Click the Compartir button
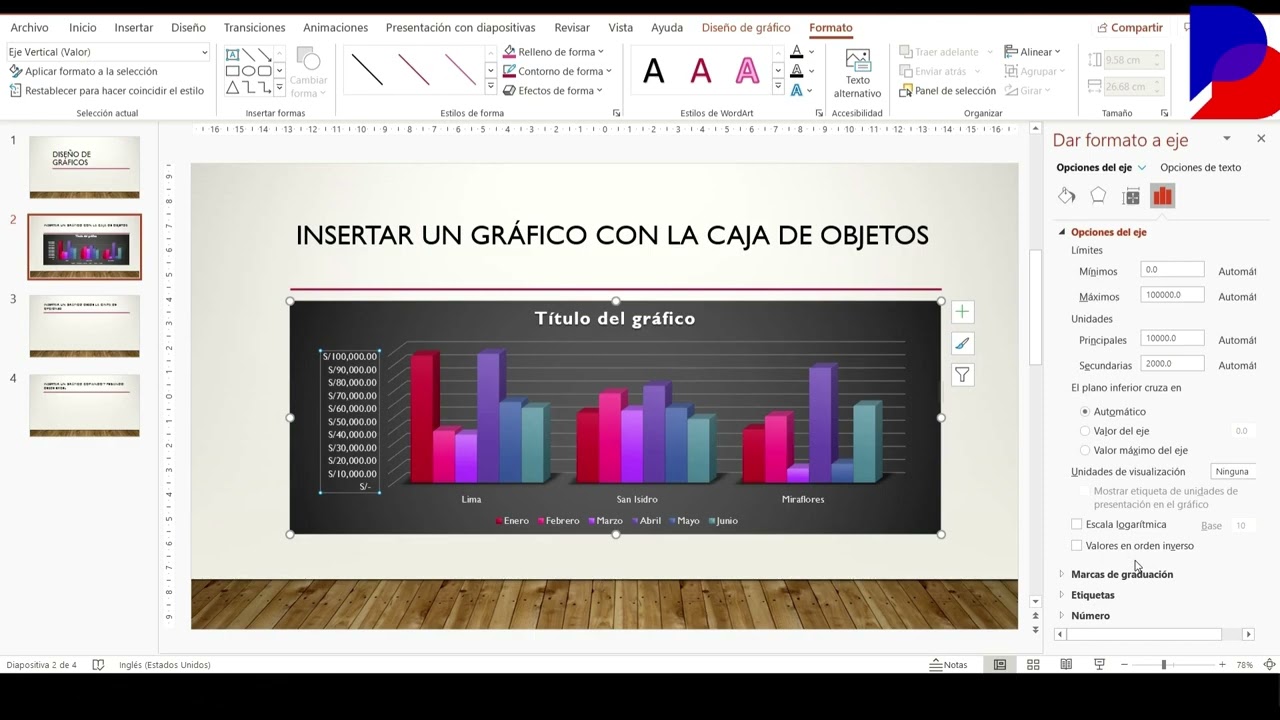This screenshot has height=720, width=1280. coord(1130,28)
